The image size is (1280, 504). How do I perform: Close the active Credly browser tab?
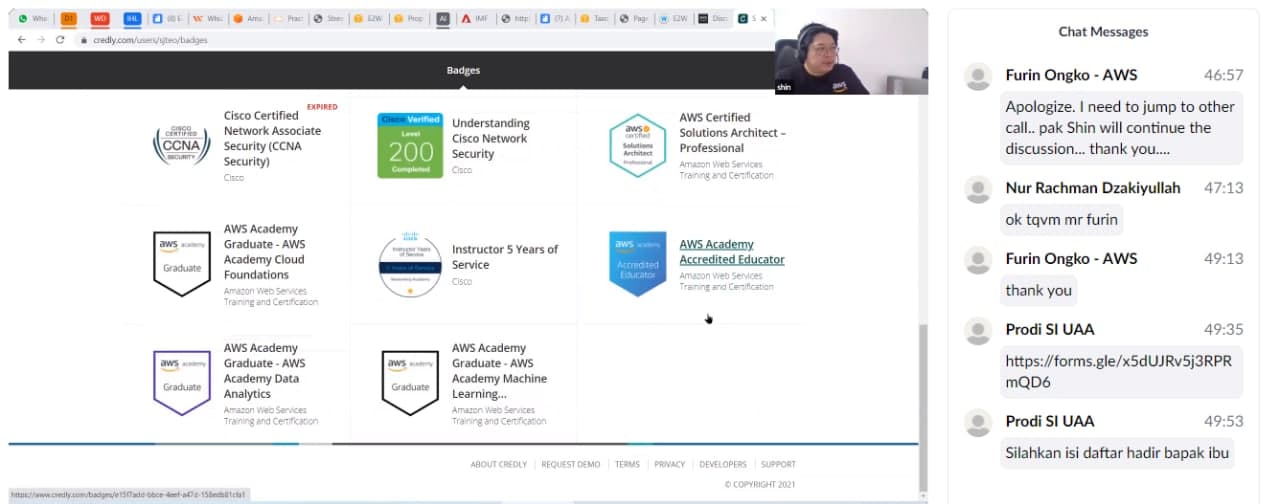(765, 18)
